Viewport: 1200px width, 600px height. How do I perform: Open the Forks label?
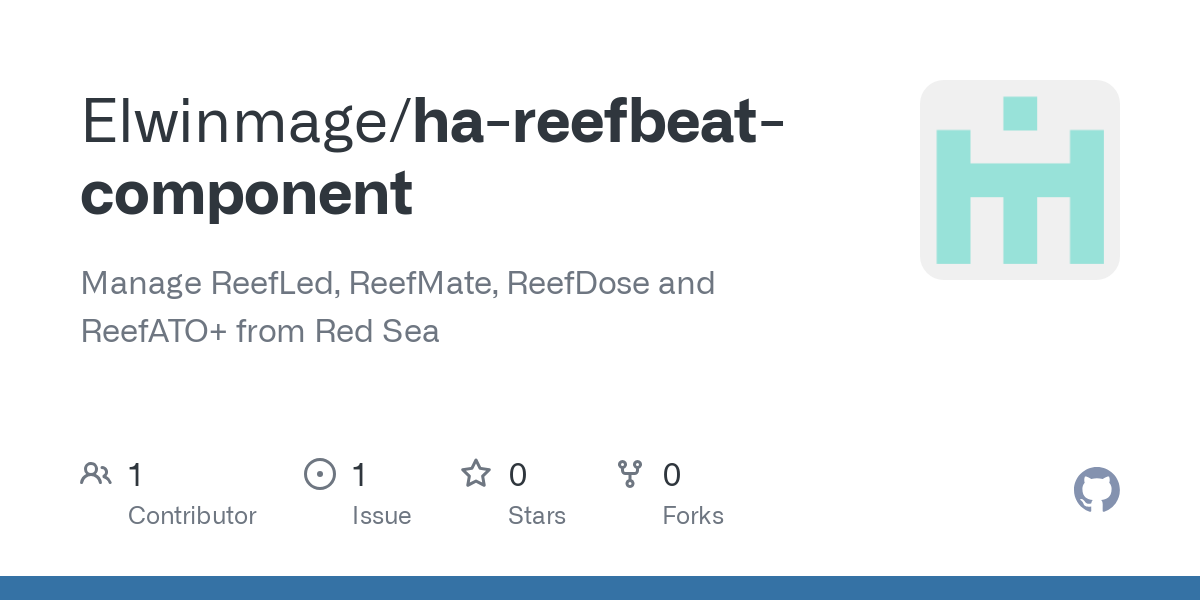693,516
